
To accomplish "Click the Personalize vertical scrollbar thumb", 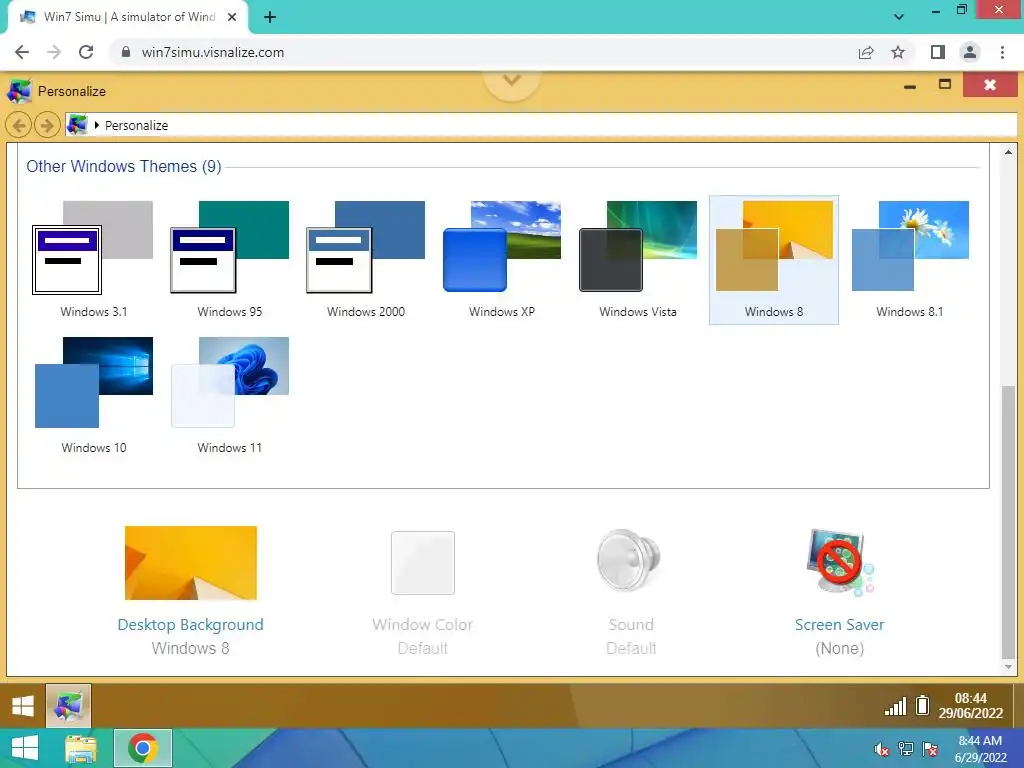I will click(x=1008, y=523).
